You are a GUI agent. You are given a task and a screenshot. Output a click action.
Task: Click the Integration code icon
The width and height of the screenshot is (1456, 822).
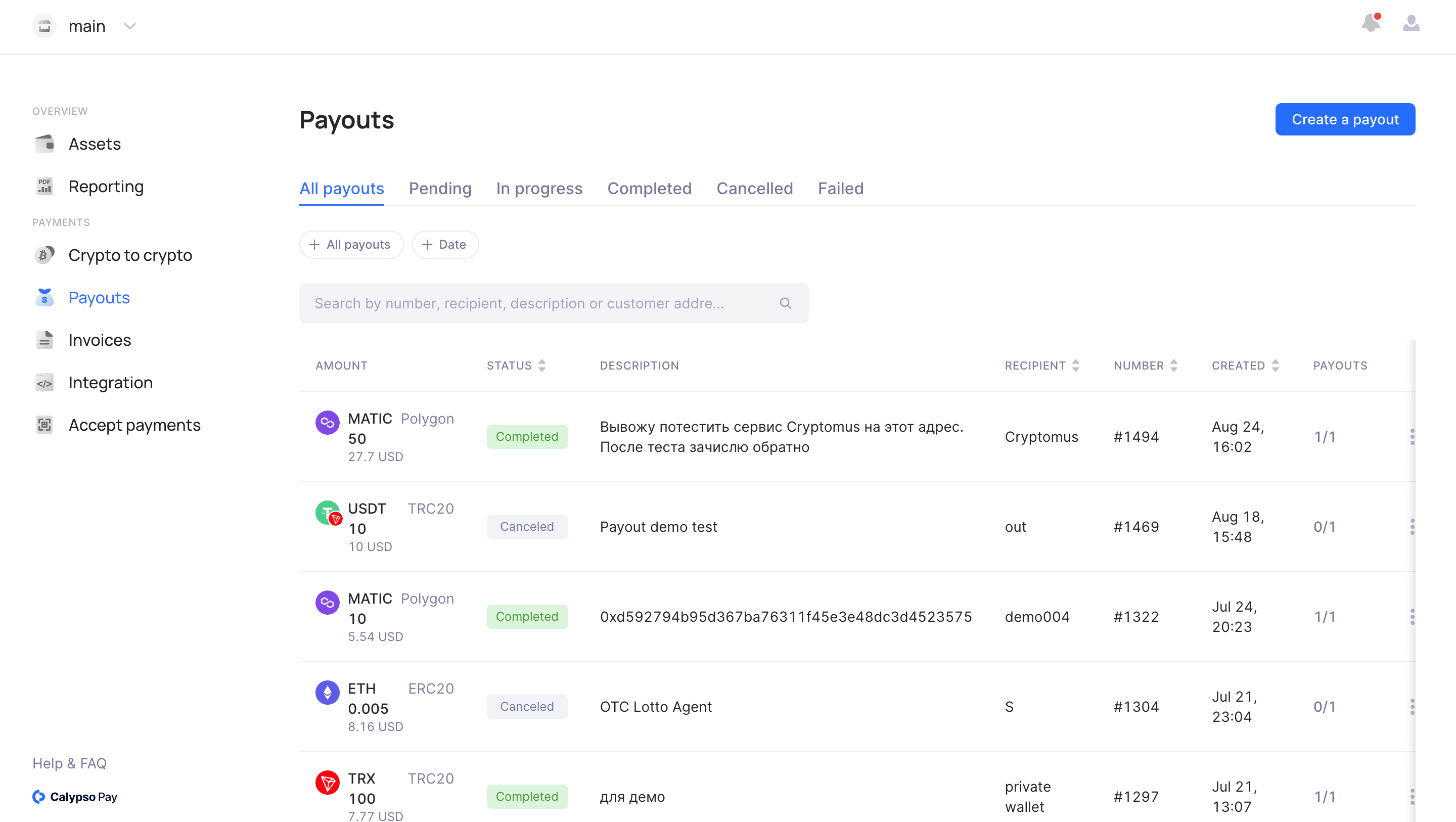coord(44,383)
